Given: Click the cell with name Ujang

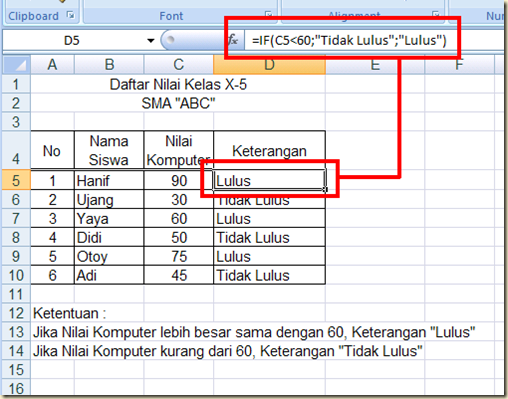Looking at the screenshot, I should tap(109, 200).
